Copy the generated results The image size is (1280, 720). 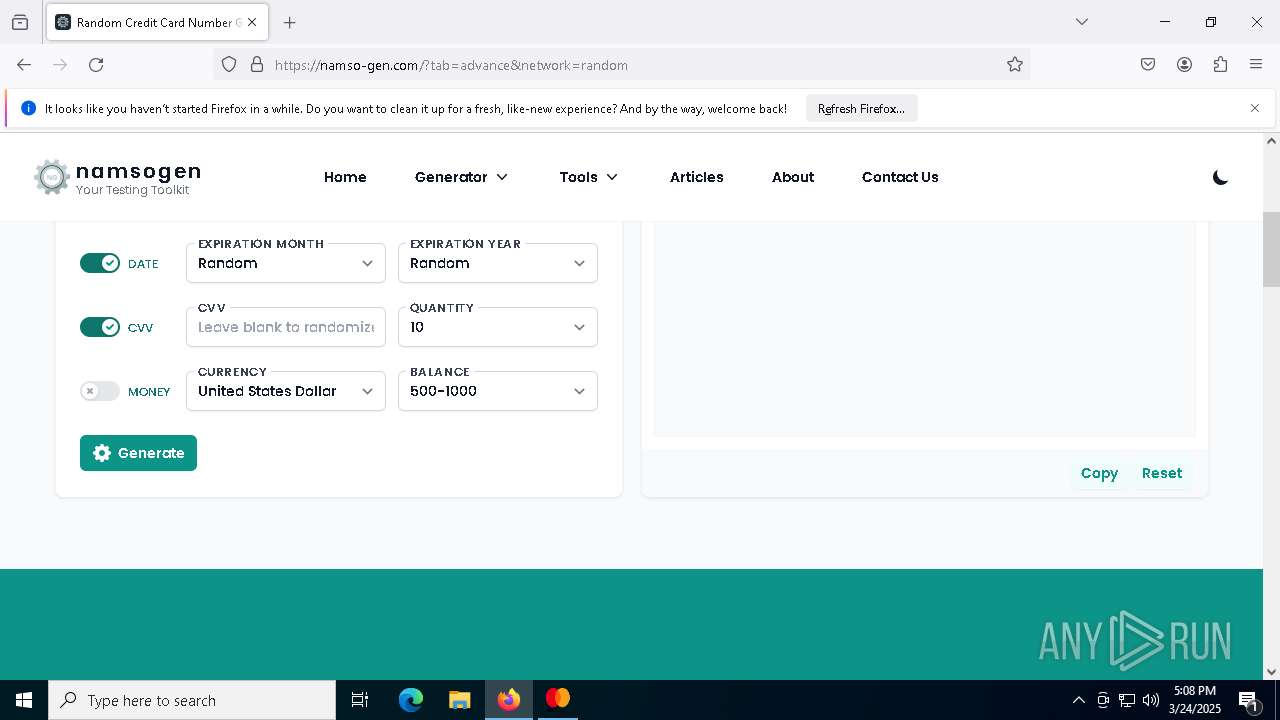(x=1099, y=473)
